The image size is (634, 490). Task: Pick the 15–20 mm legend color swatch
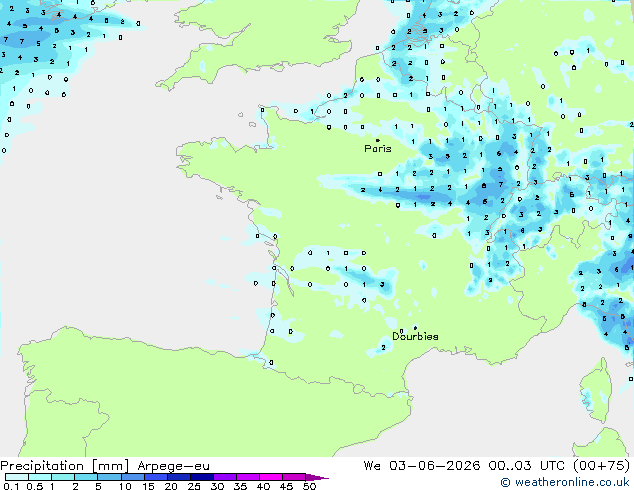(155, 477)
